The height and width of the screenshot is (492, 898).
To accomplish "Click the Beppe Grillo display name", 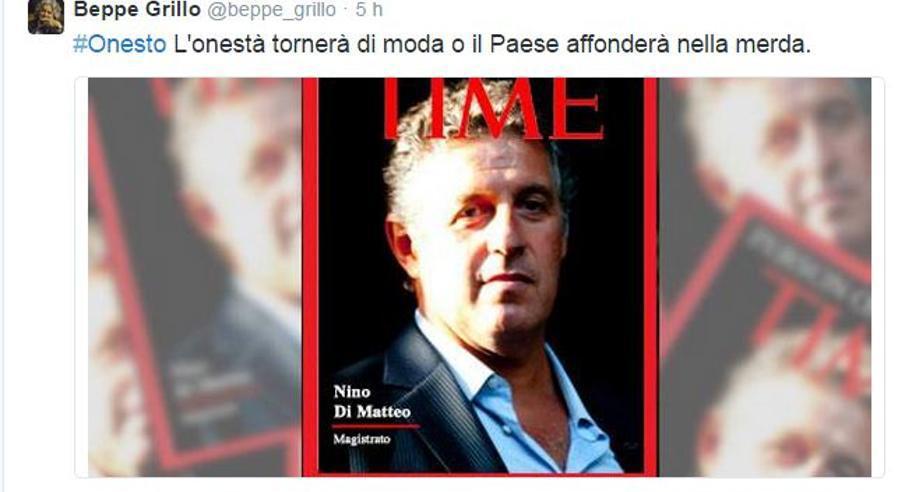I will coord(137,9).
